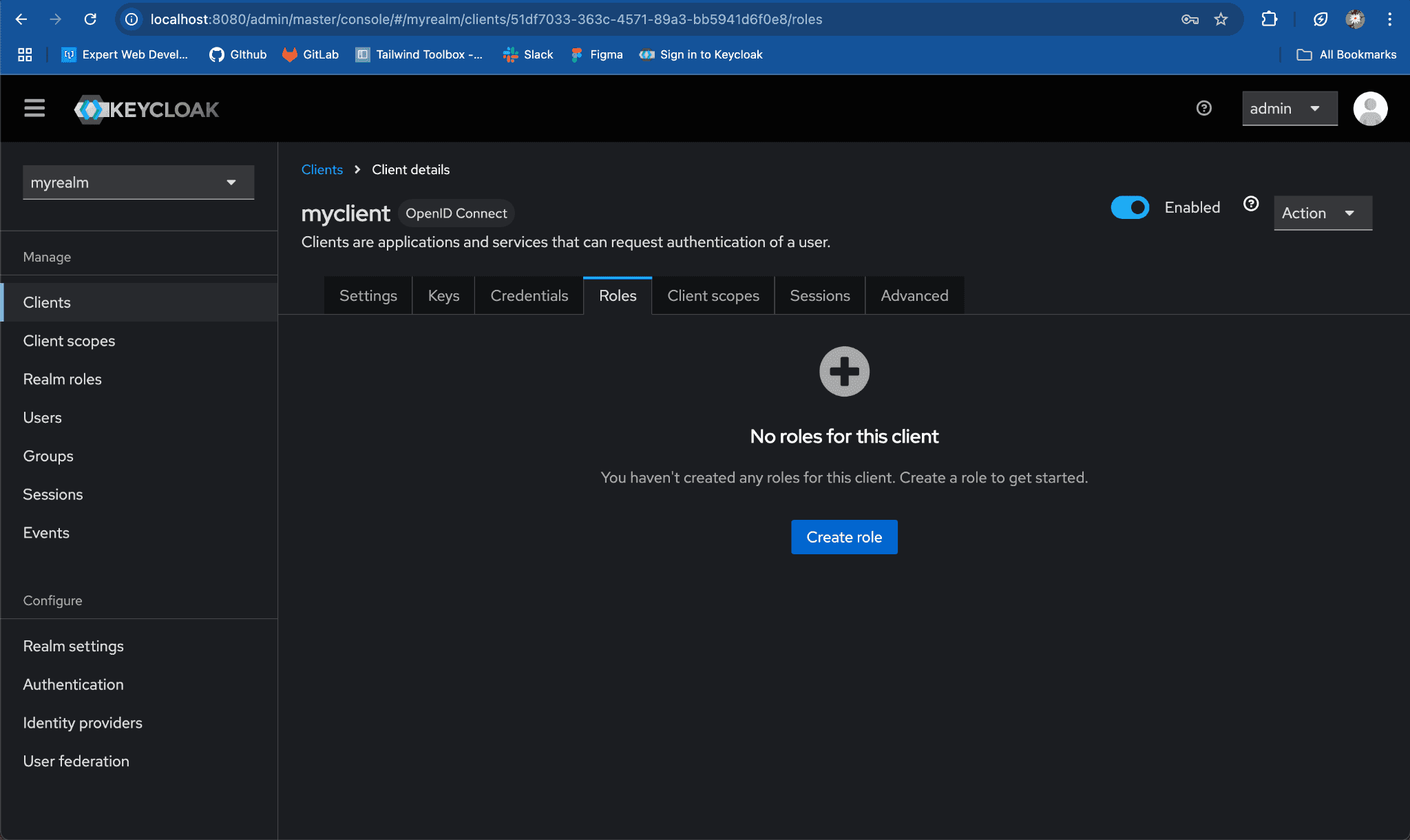Expand the myrealm realm selector
Viewport: 1410px width, 840px height.
(138, 182)
